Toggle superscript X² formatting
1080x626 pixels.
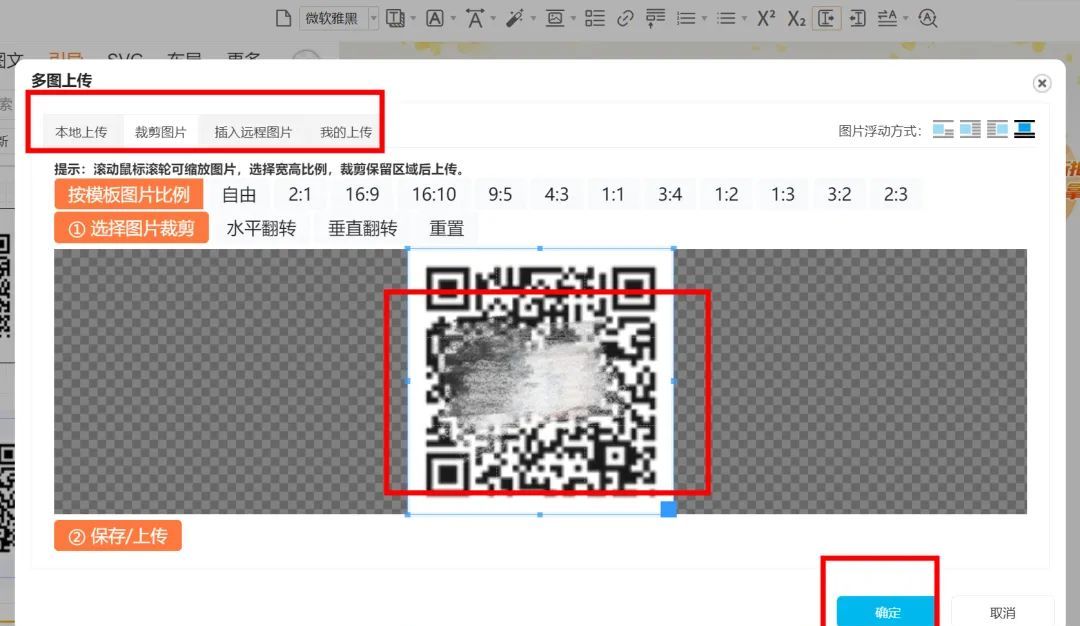coord(766,18)
